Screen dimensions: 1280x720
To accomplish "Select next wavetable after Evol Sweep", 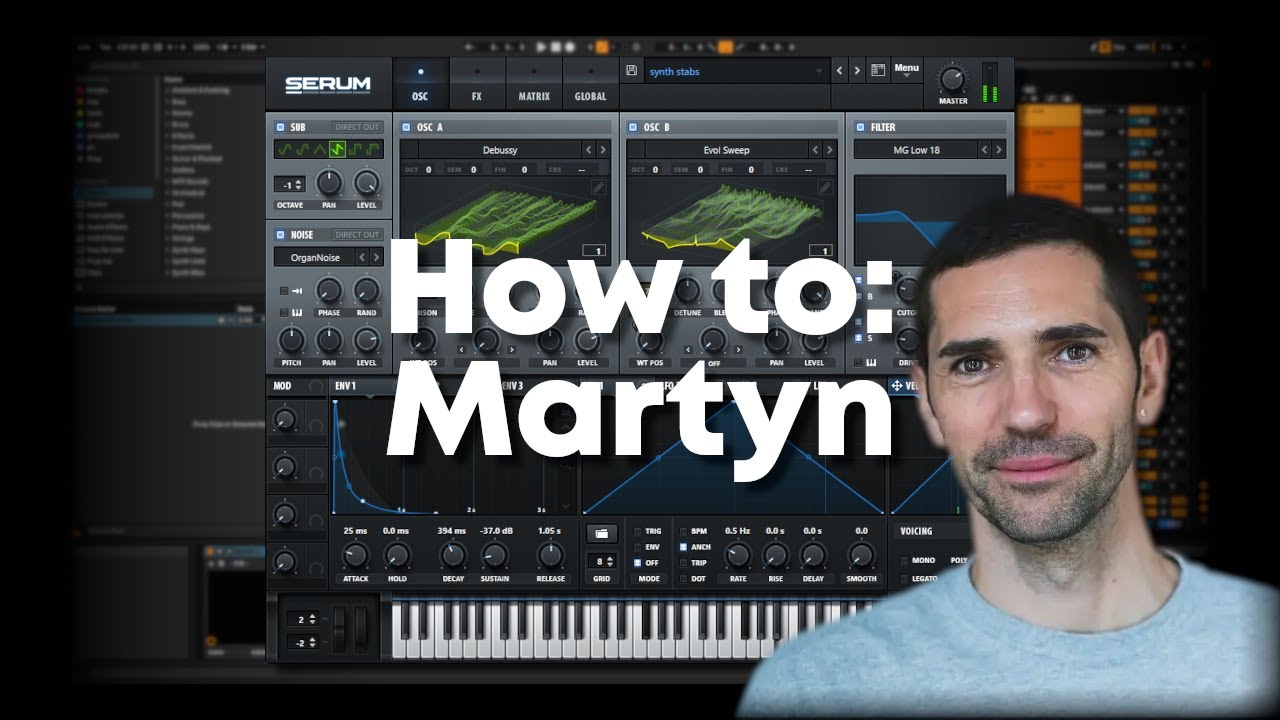I will click(x=830, y=150).
